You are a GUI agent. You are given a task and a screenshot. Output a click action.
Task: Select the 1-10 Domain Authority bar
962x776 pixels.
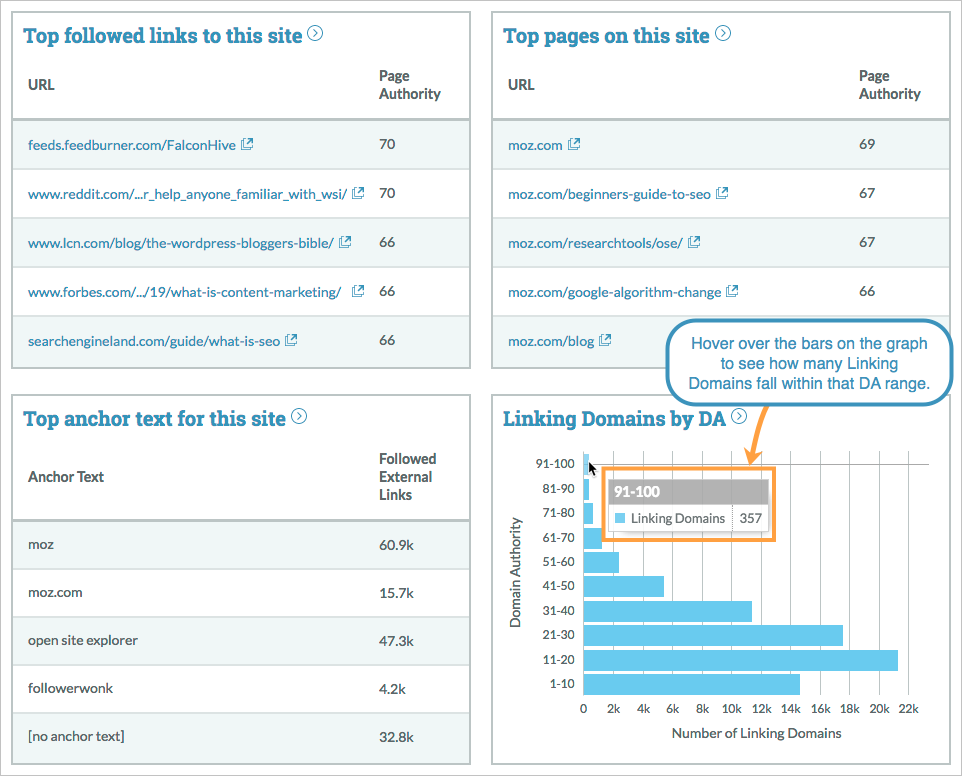click(x=691, y=685)
